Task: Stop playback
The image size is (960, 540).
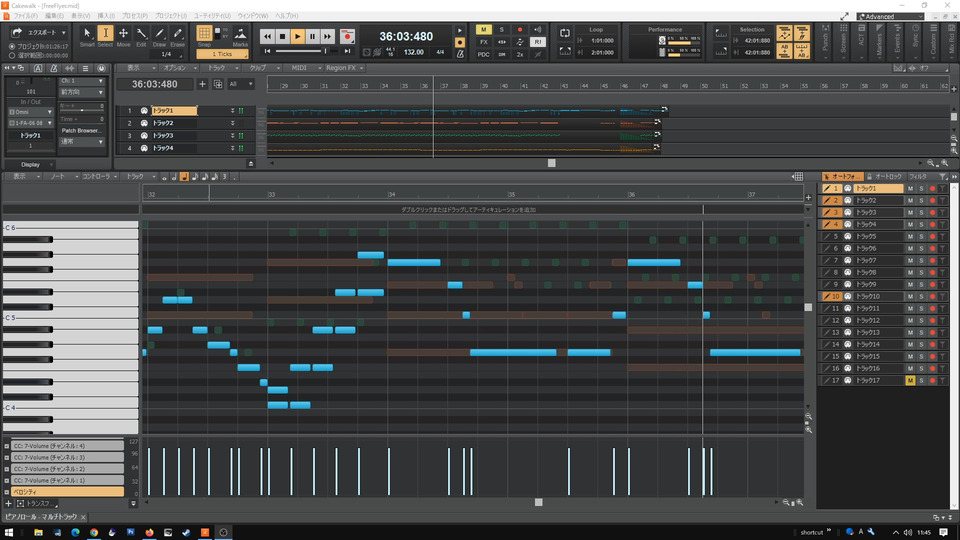Action: point(282,37)
